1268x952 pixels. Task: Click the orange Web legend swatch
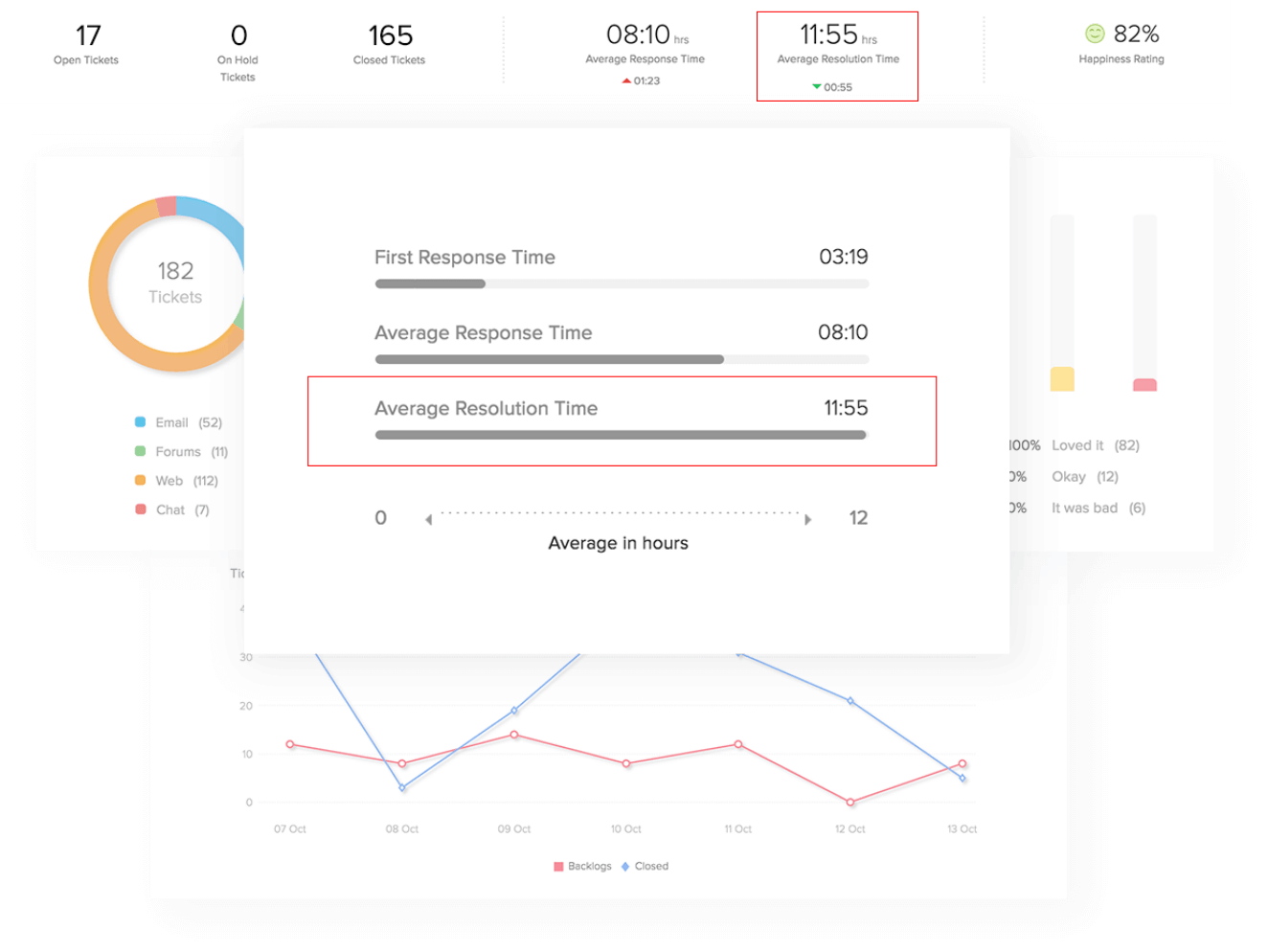coord(140,481)
